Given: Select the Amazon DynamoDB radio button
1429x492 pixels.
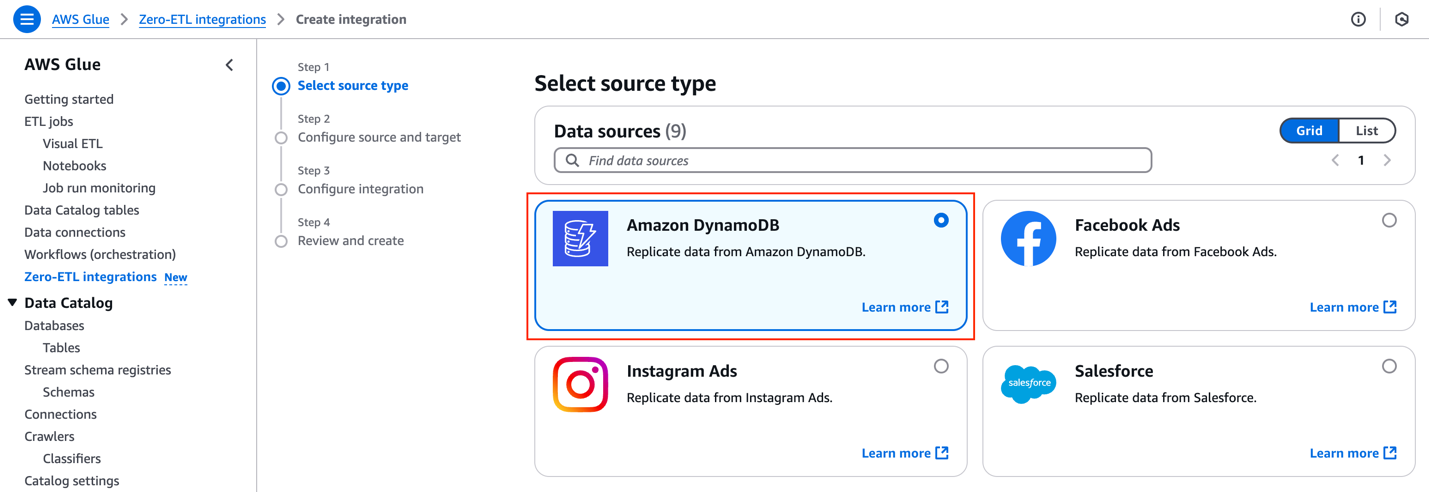Looking at the screenshot, I should tap(941, 220).
